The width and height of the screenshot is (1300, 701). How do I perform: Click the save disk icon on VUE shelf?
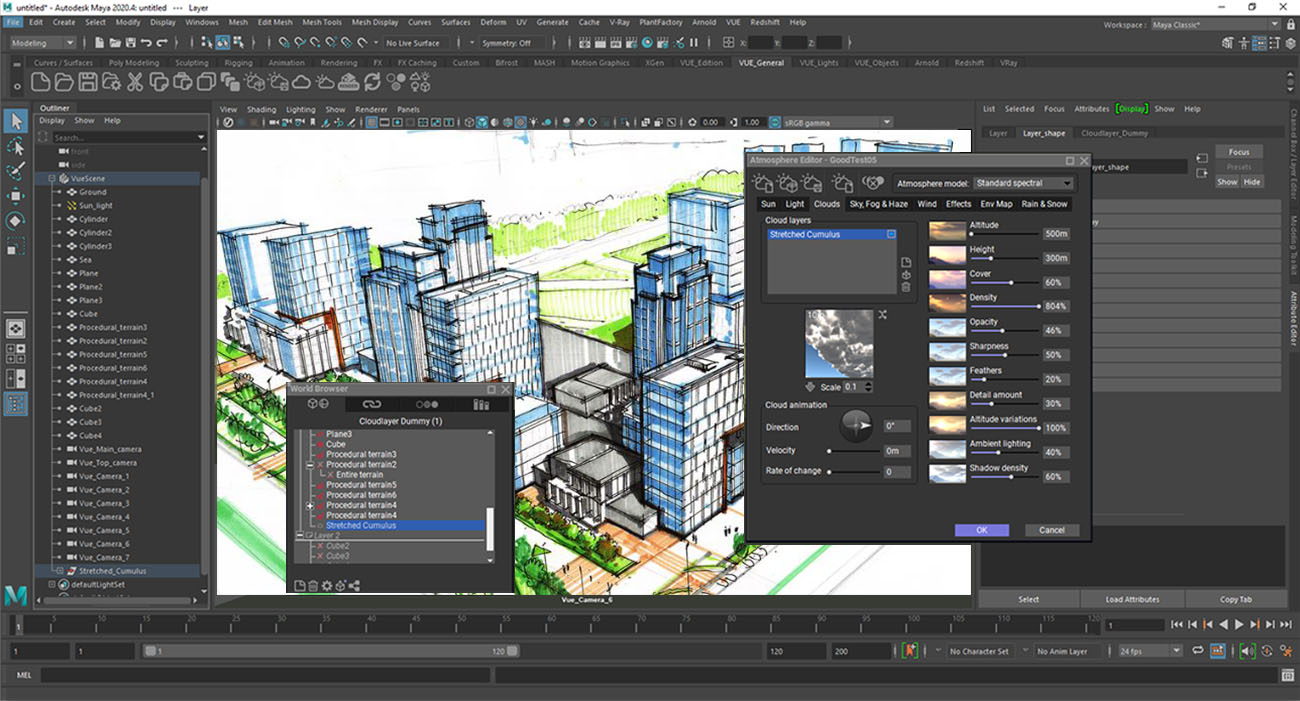point(88,83)
